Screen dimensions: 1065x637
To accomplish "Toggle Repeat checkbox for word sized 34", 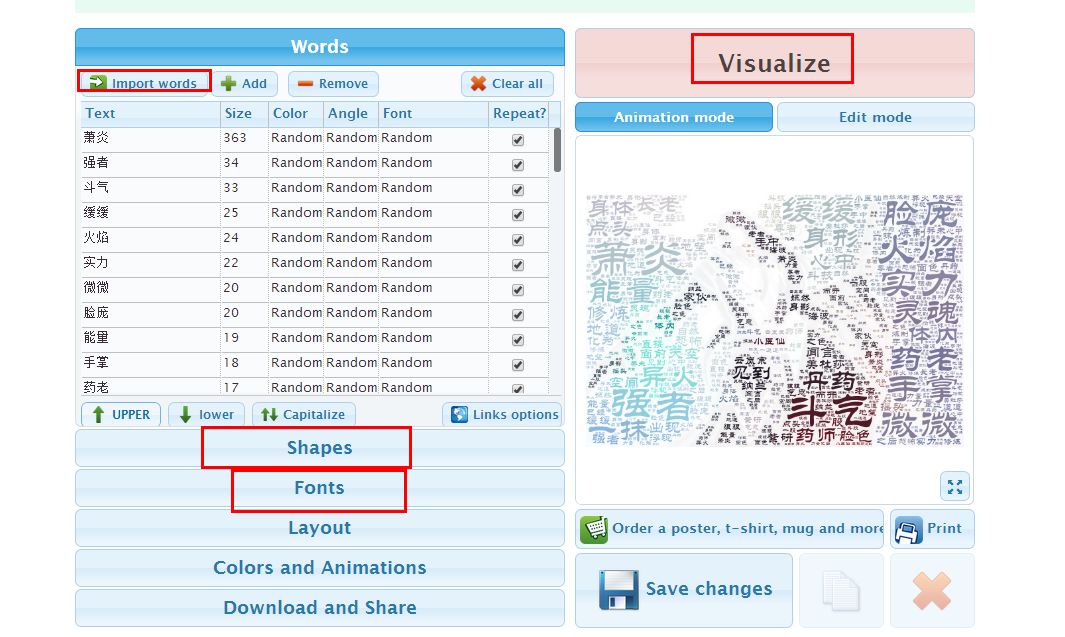I will (518, 165).
